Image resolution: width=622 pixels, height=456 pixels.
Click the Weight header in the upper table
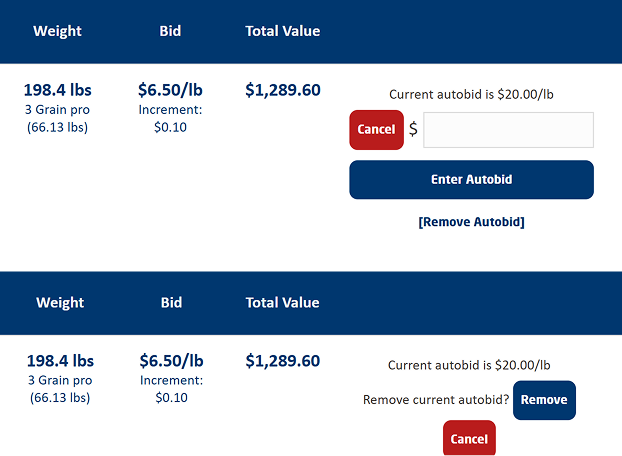pyautogui.click(x=58, y=31)
